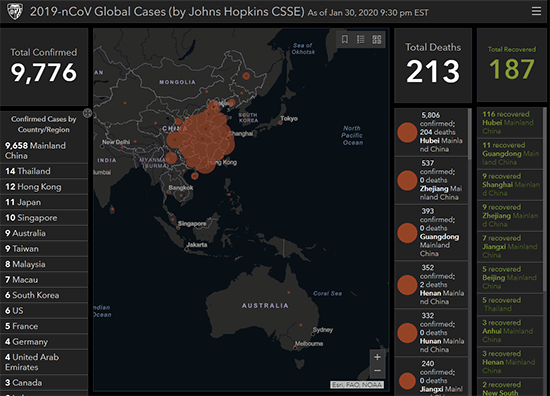Click the Jiangxi orange circle icon

(x=407, y=381)
